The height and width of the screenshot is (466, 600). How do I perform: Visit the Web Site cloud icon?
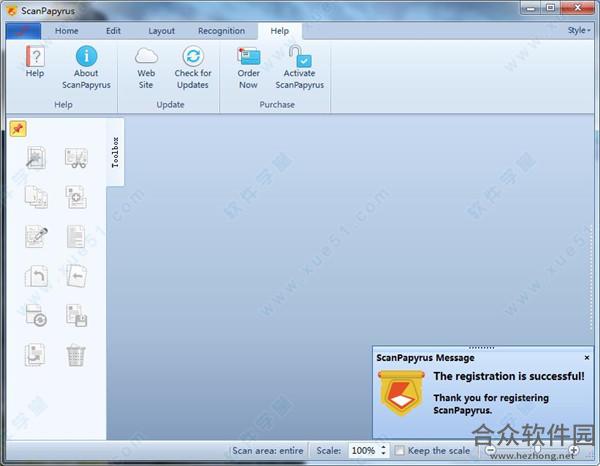[146, 68]
